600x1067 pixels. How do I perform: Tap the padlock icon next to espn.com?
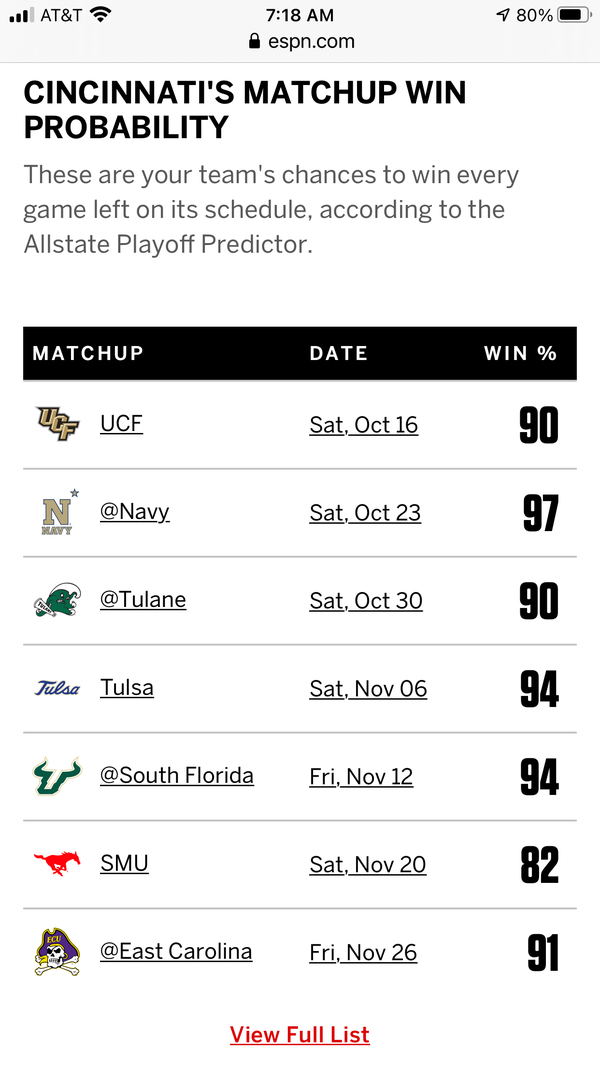[253, 43]
